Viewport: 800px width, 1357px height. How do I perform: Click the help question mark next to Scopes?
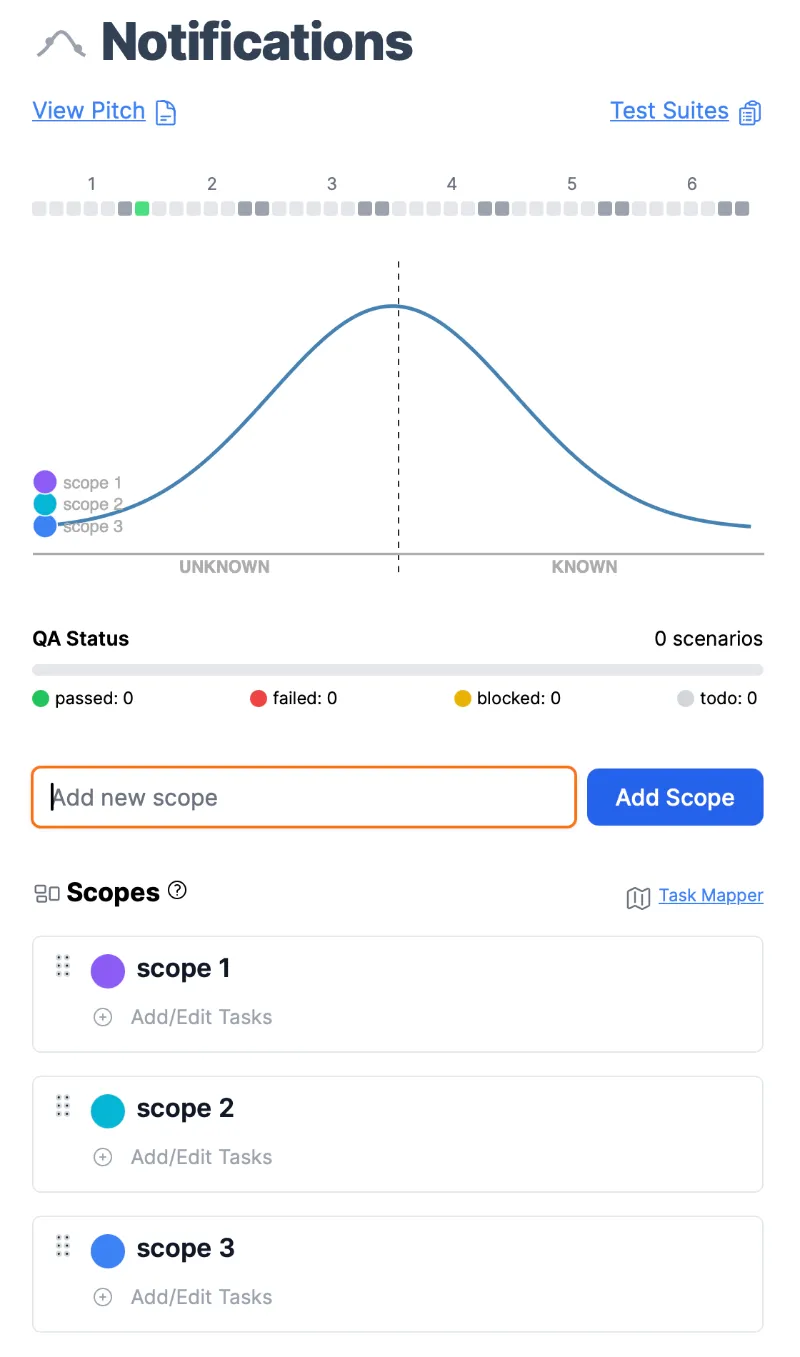pos(177,890)
